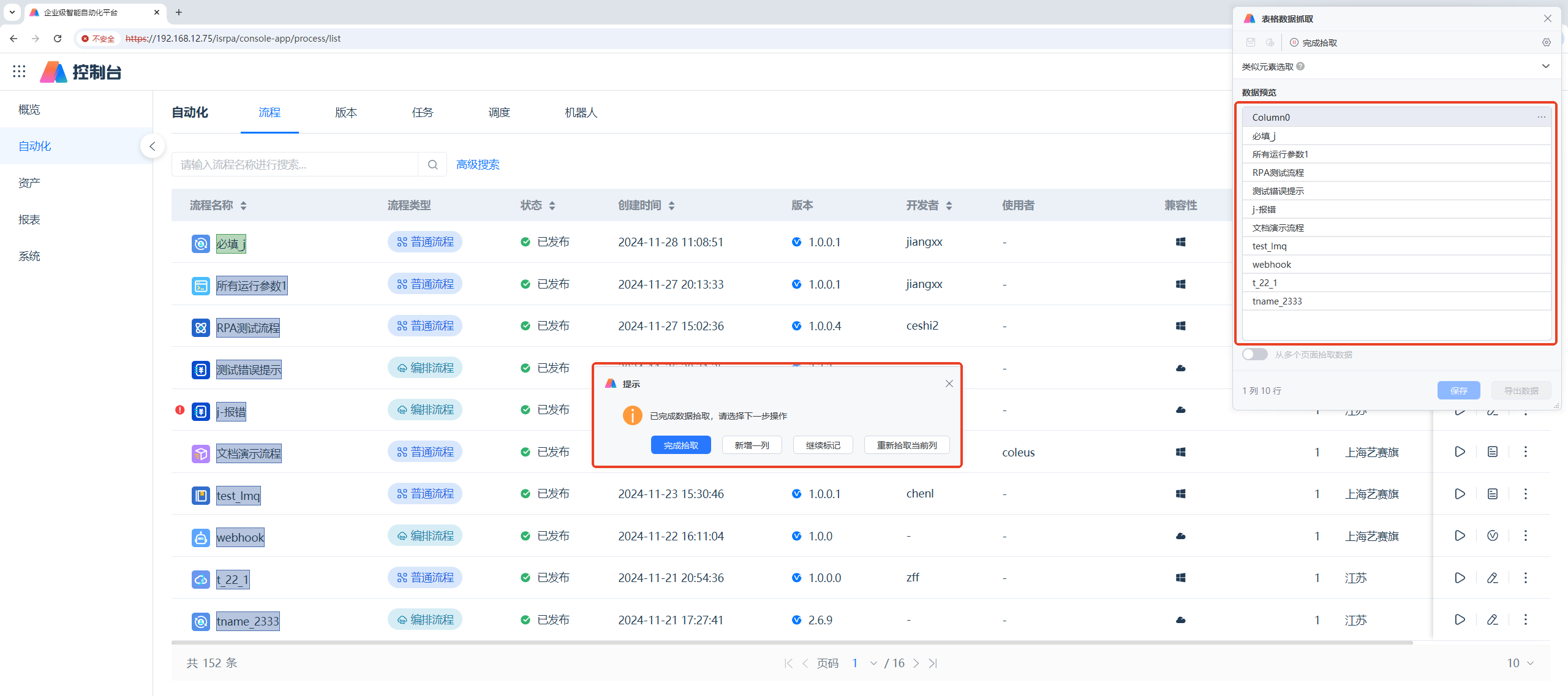The height and width of the screenshot is (696, 1568).
Task: Click the 导出数据 button
Action: click(x=1521, y=390)
